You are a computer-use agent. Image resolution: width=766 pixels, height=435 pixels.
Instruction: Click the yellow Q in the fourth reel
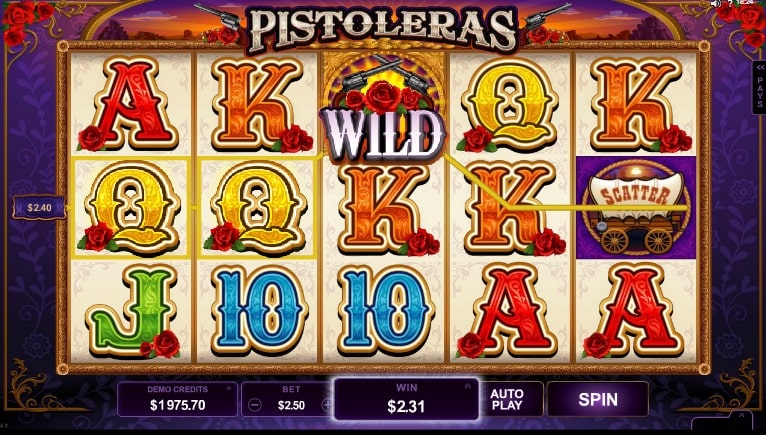(x=508, y=104)
